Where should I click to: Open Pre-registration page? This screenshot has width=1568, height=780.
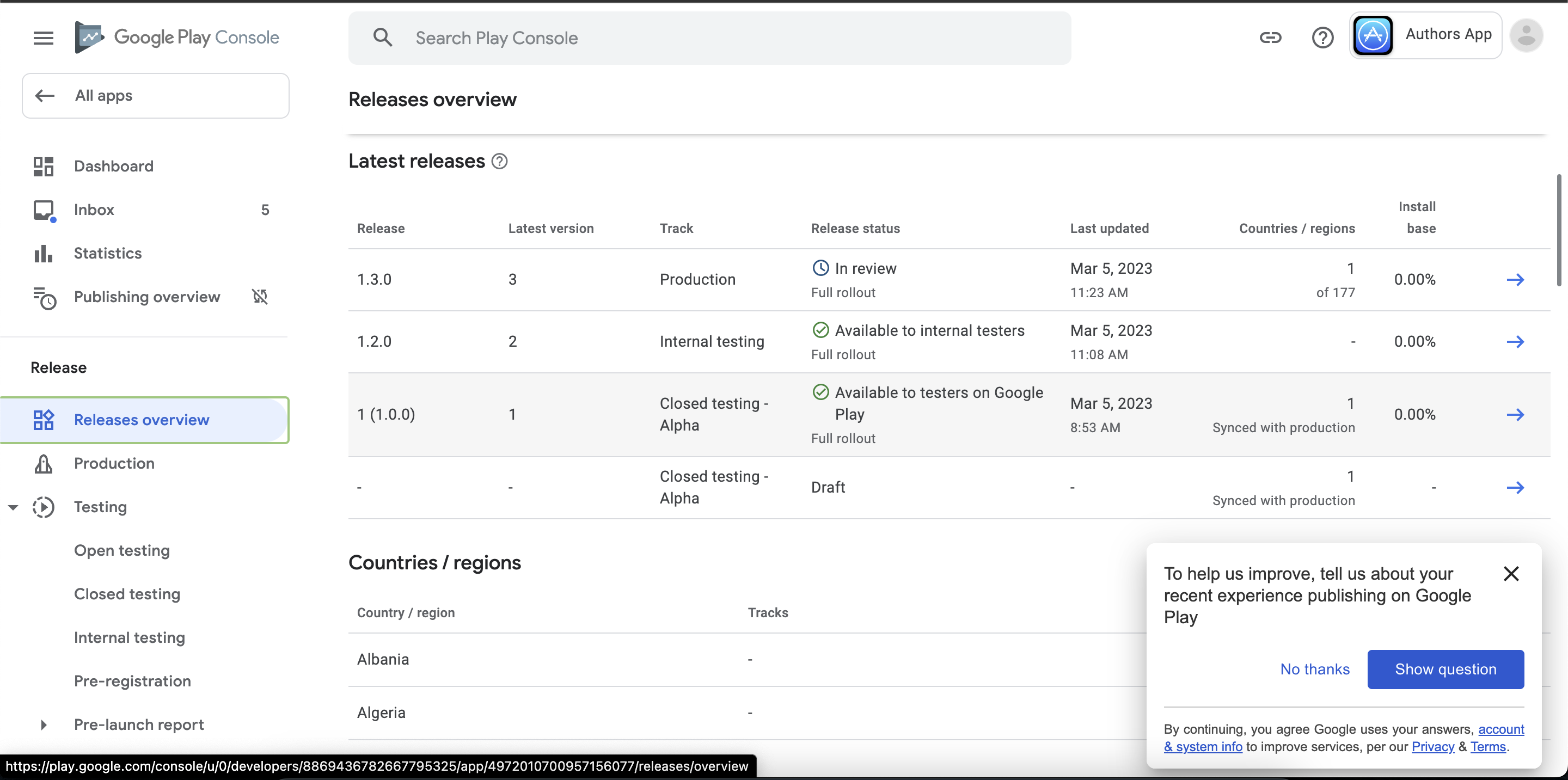[x=132, y=681]
